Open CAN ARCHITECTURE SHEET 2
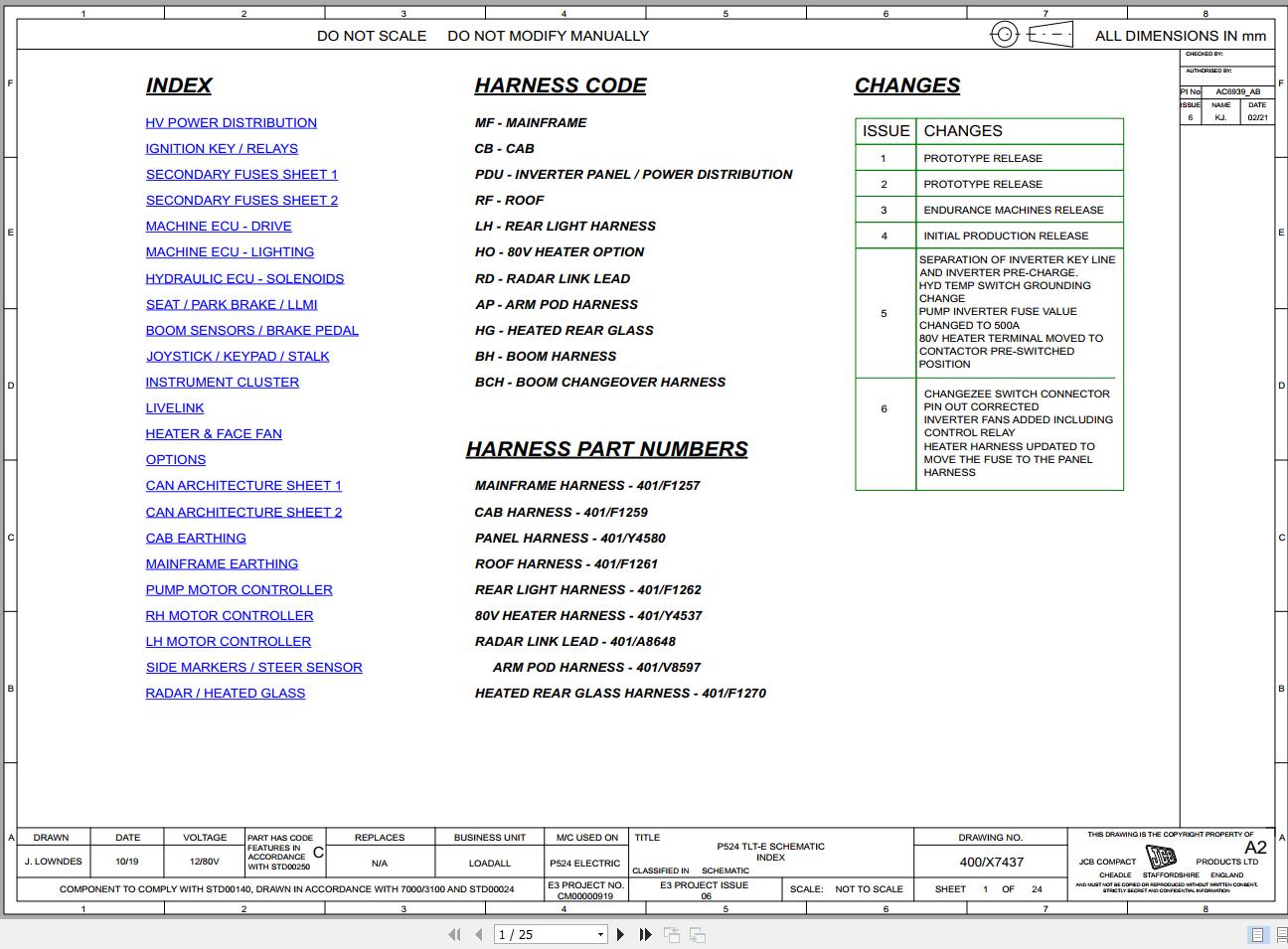The image size is (1288, 949). coord(243,512)
